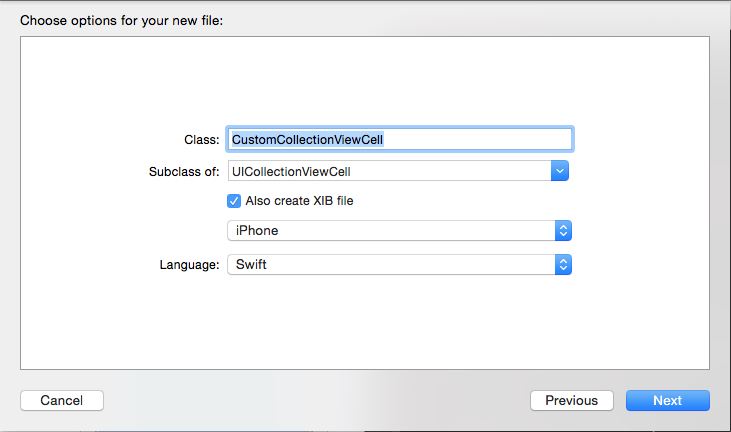The width and height of the screenshot is (731, 432).
Task: Click the blue arrows on iPhone popup
Action: (563, 231)
